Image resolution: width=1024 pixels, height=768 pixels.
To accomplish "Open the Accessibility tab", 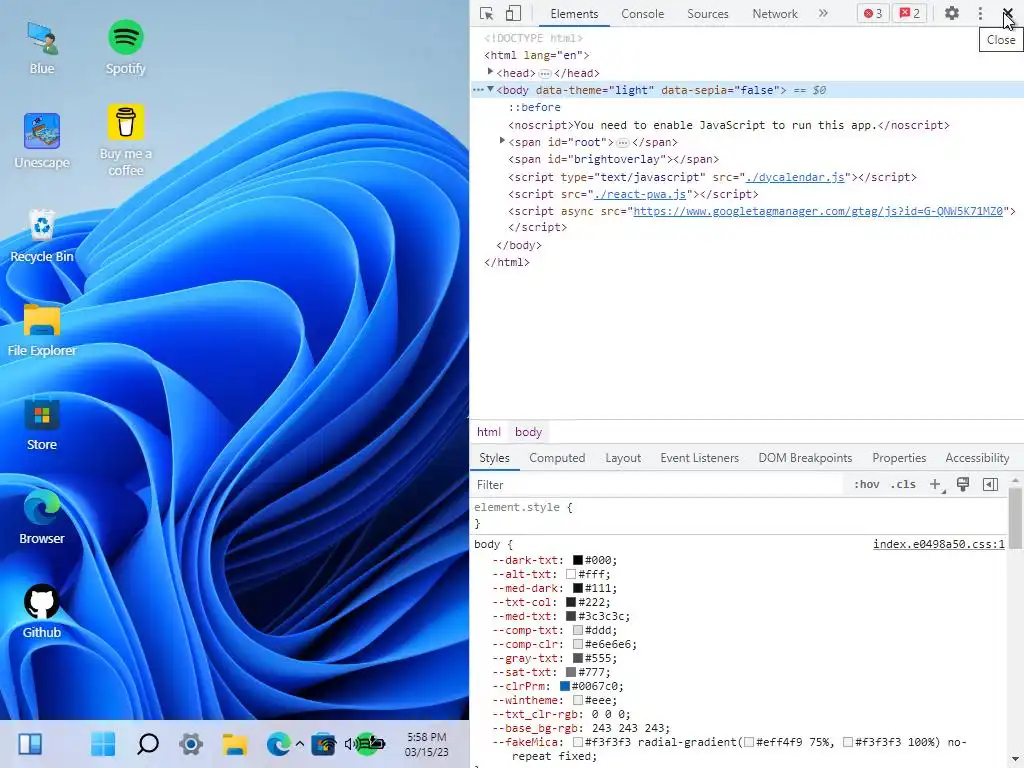I will (x=977, y=458).
